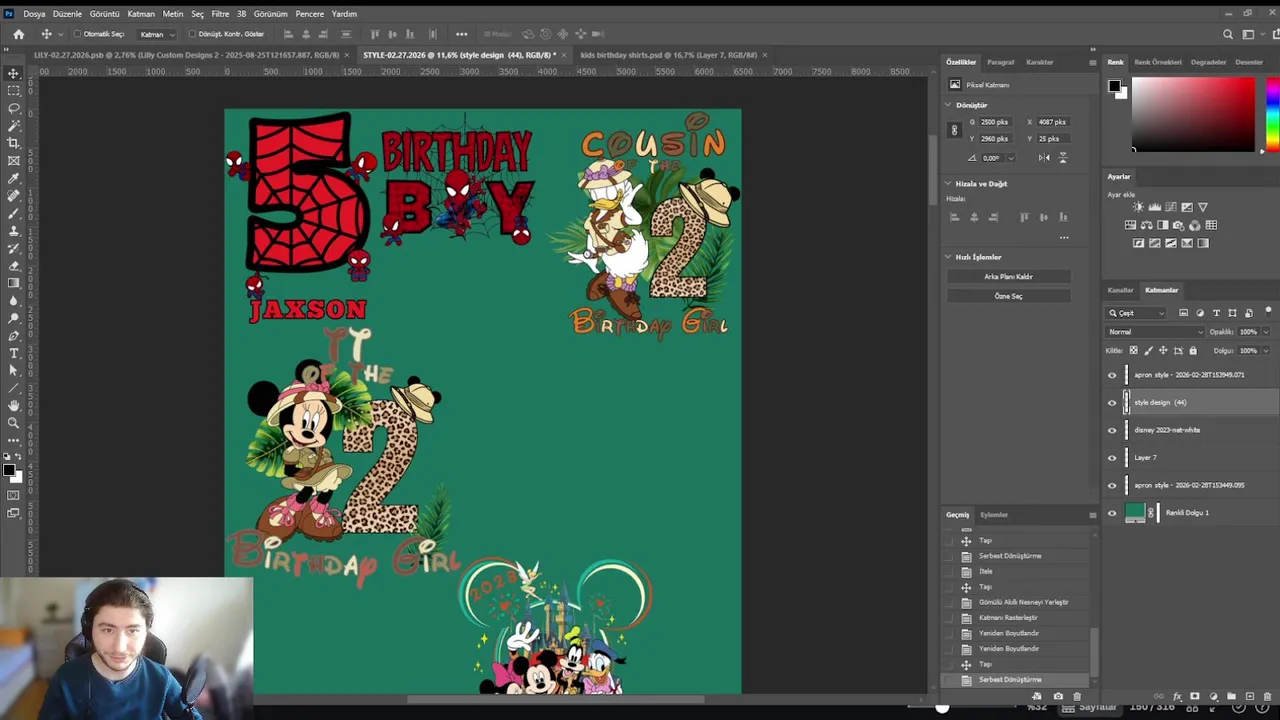Select the Gömülü Akıllı Nesneyi Yerleştir history step

pos(1023,602)
